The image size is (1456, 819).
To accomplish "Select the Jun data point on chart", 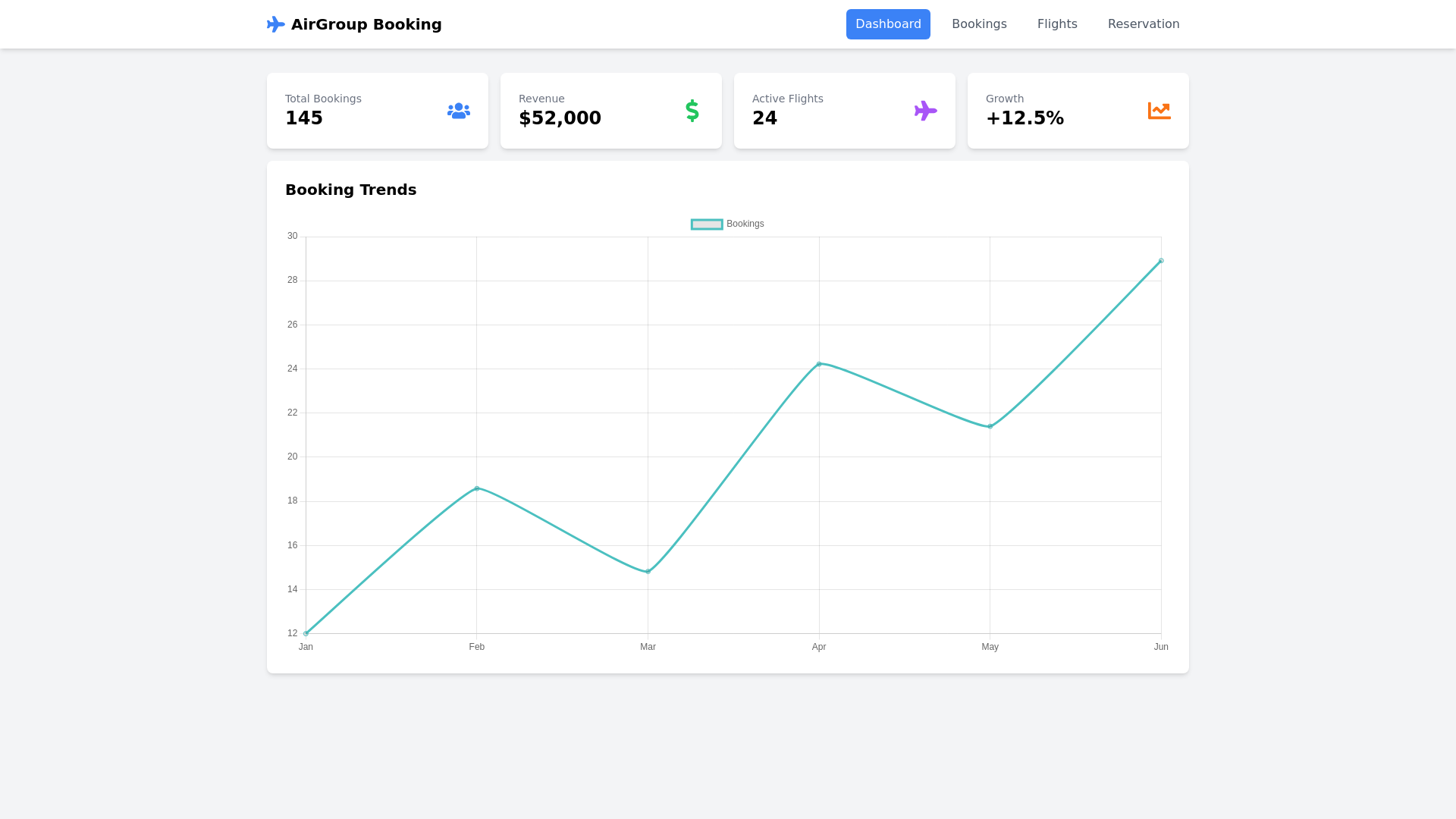I will coord(1161,261).
